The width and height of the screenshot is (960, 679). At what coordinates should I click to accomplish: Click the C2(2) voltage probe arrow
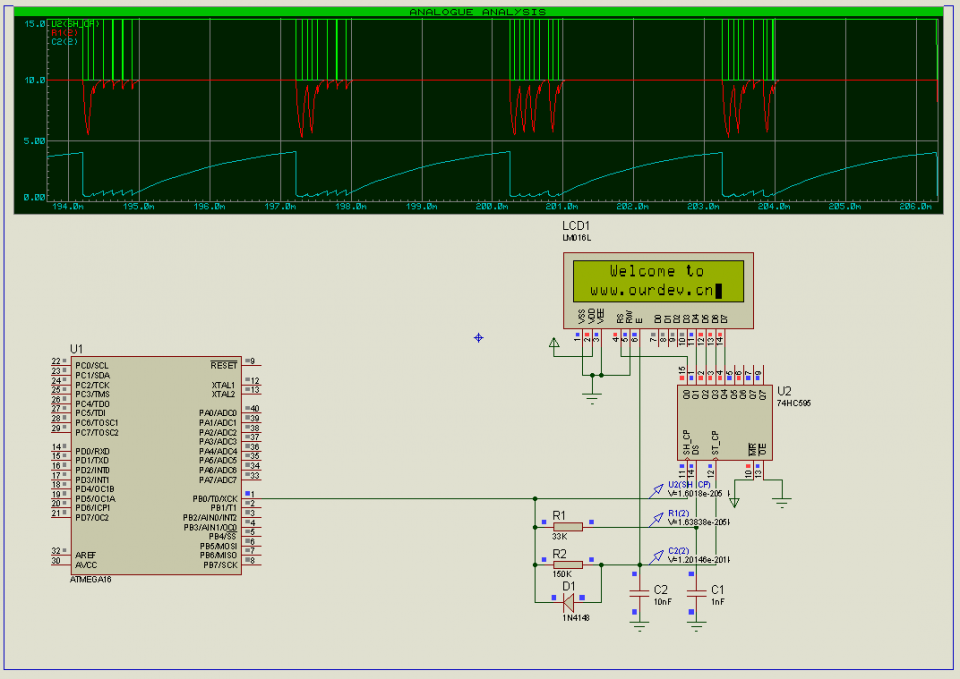656,555
